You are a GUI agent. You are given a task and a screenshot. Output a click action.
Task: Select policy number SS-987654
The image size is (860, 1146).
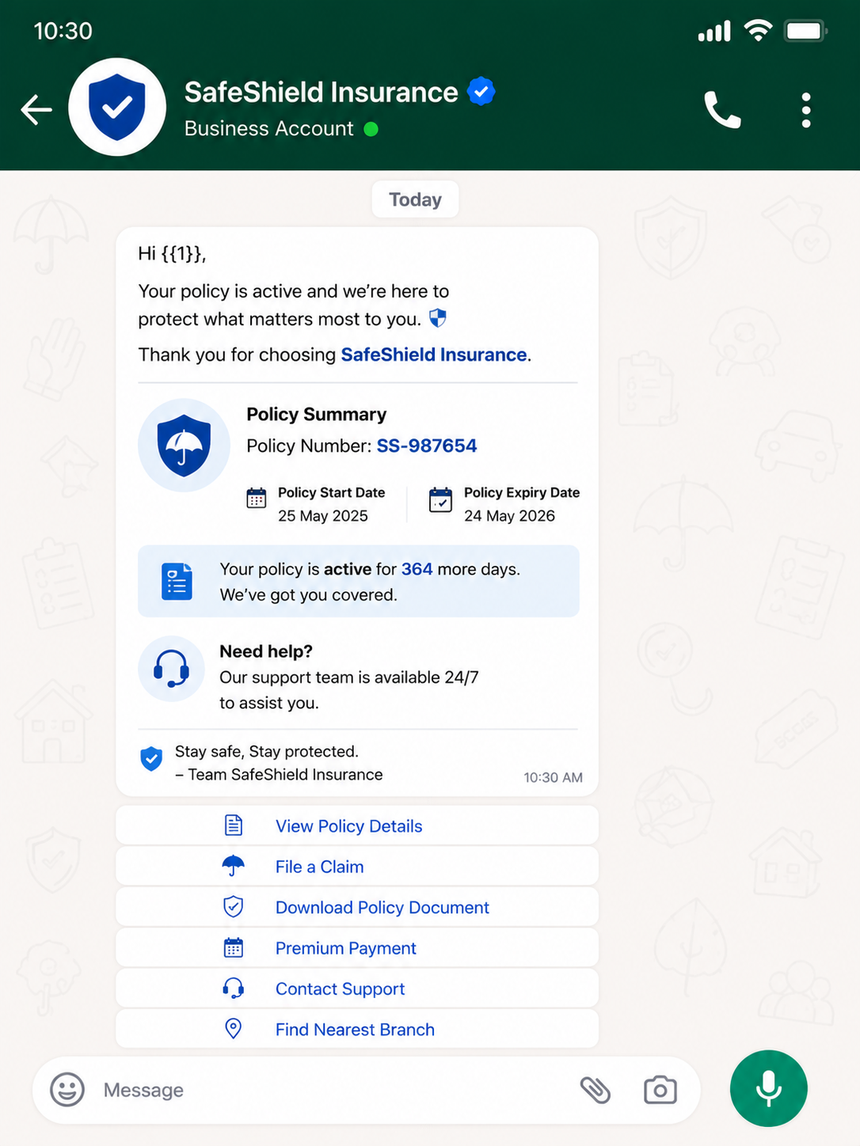[x=427, y=446]
